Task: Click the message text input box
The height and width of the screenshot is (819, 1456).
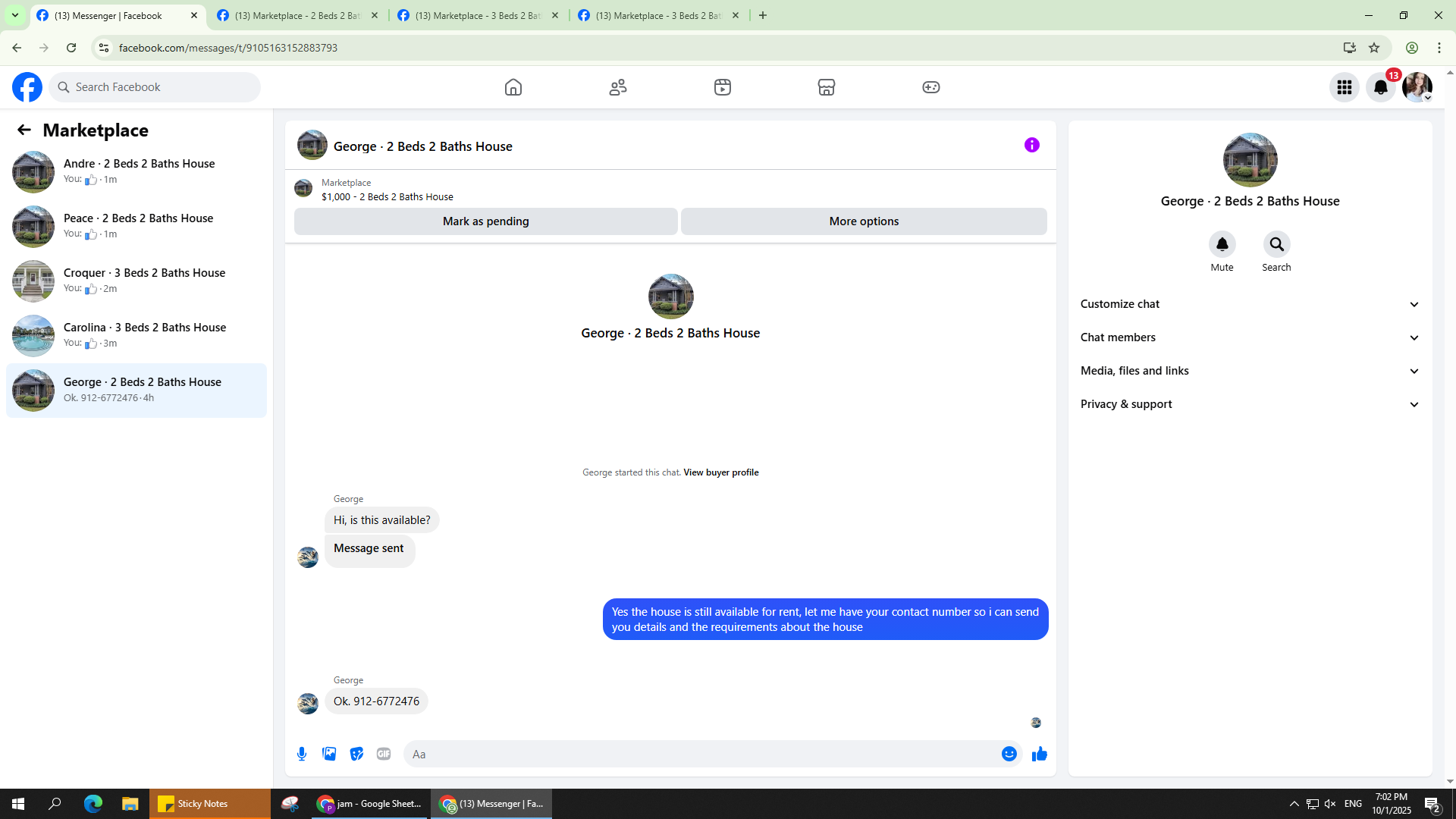Action: (701, 754)
